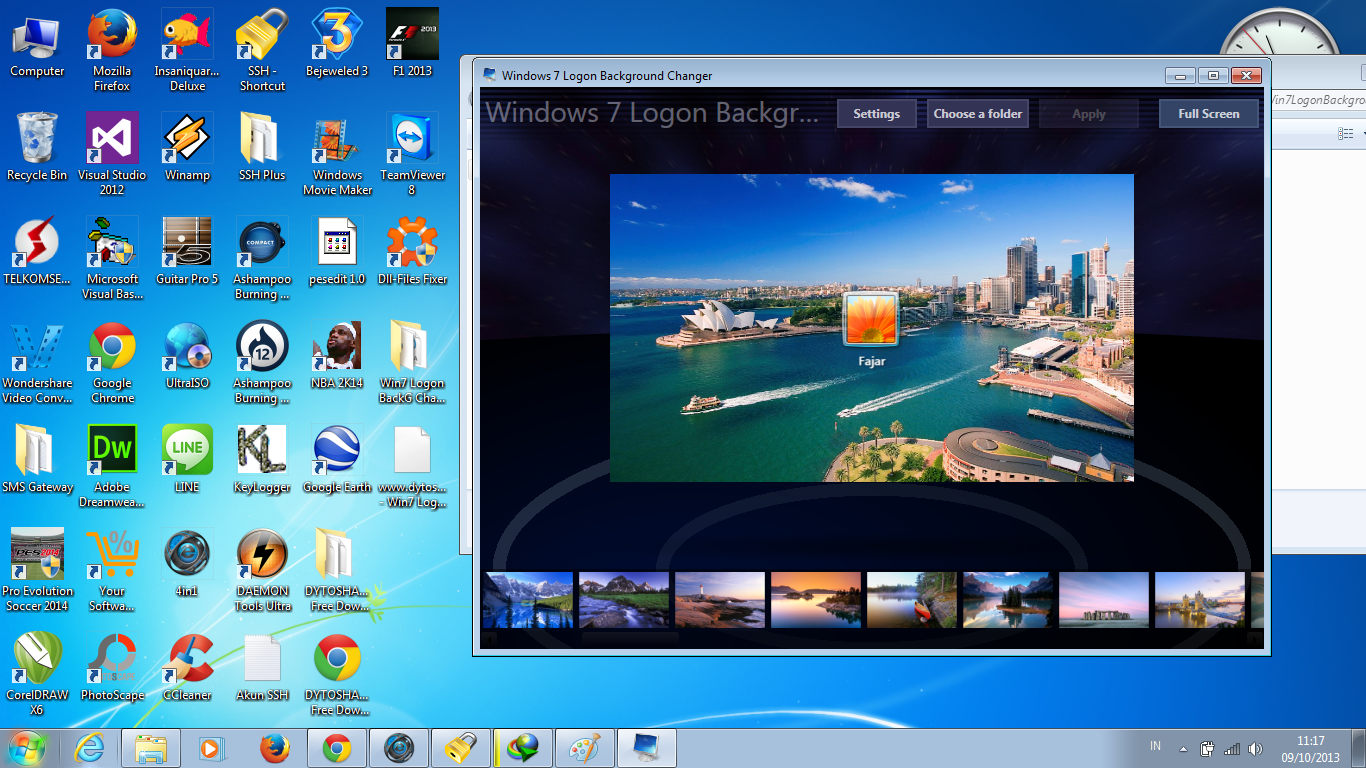The width and height of the screenshot is (1366, 768).
Task: Open the IN language selector in the tray
Action: pyautogui.click(x=1154, y=747)
